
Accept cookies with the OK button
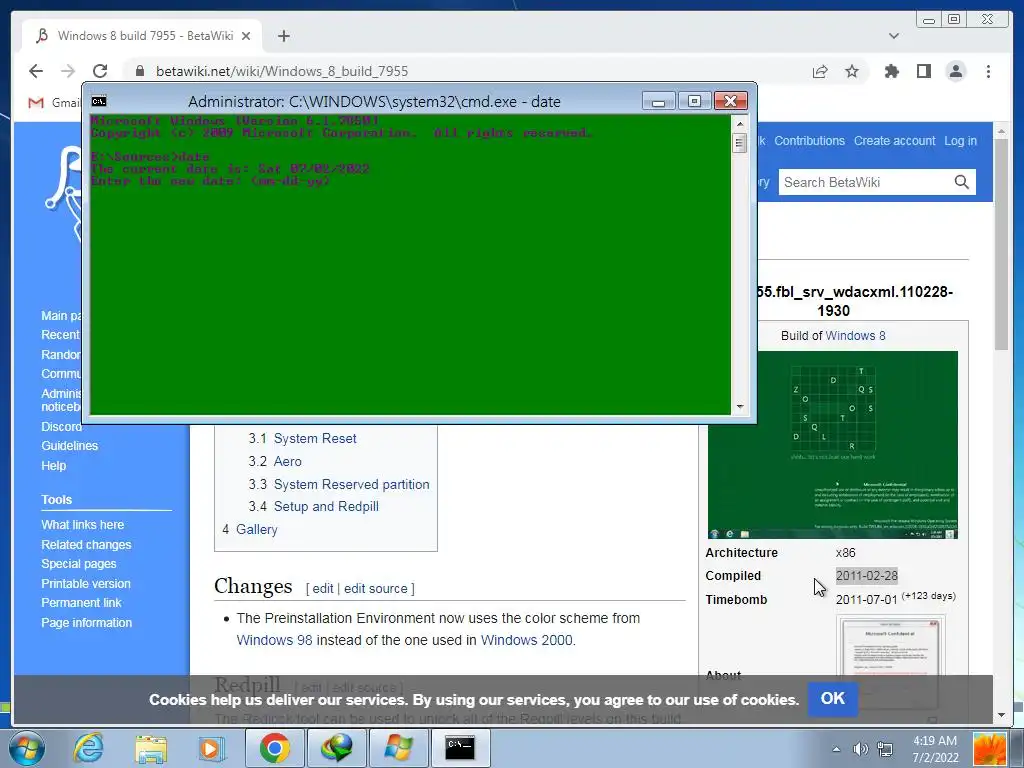[x=833, y=699]
